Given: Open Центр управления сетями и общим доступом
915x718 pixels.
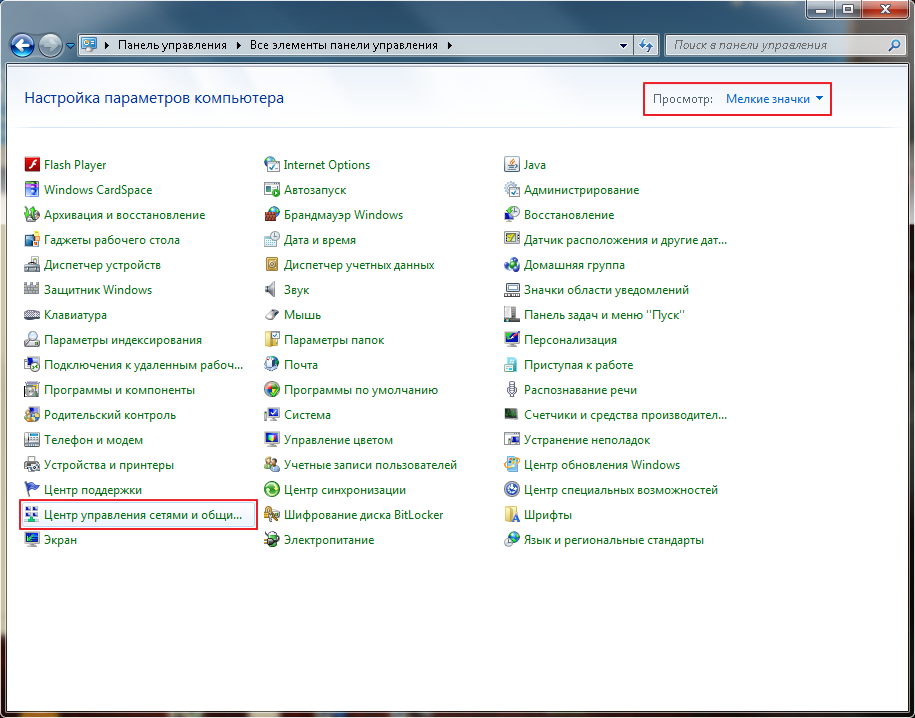Looking at the screenshot, I should click(x=139, y=515).
